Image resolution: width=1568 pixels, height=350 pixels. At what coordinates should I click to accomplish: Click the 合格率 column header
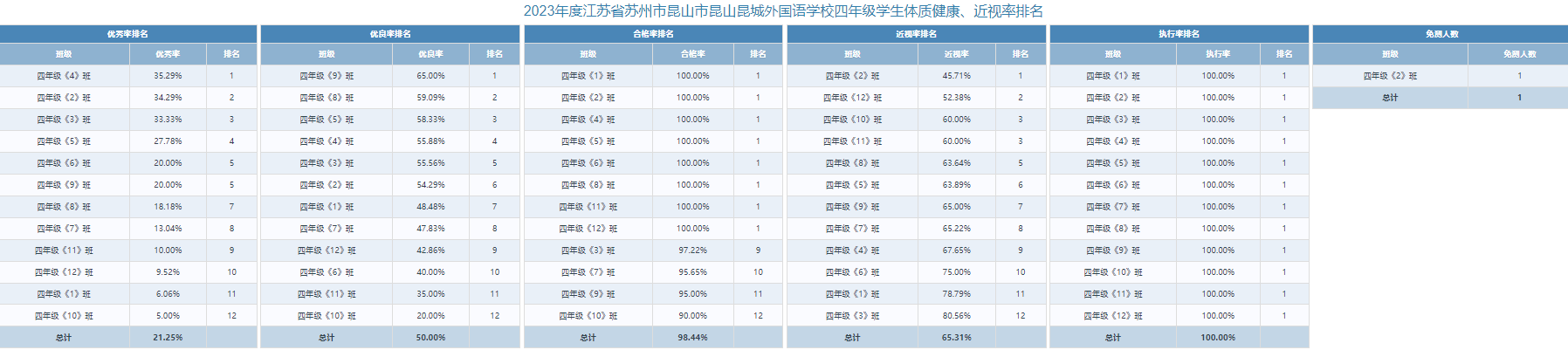point(693,54)
